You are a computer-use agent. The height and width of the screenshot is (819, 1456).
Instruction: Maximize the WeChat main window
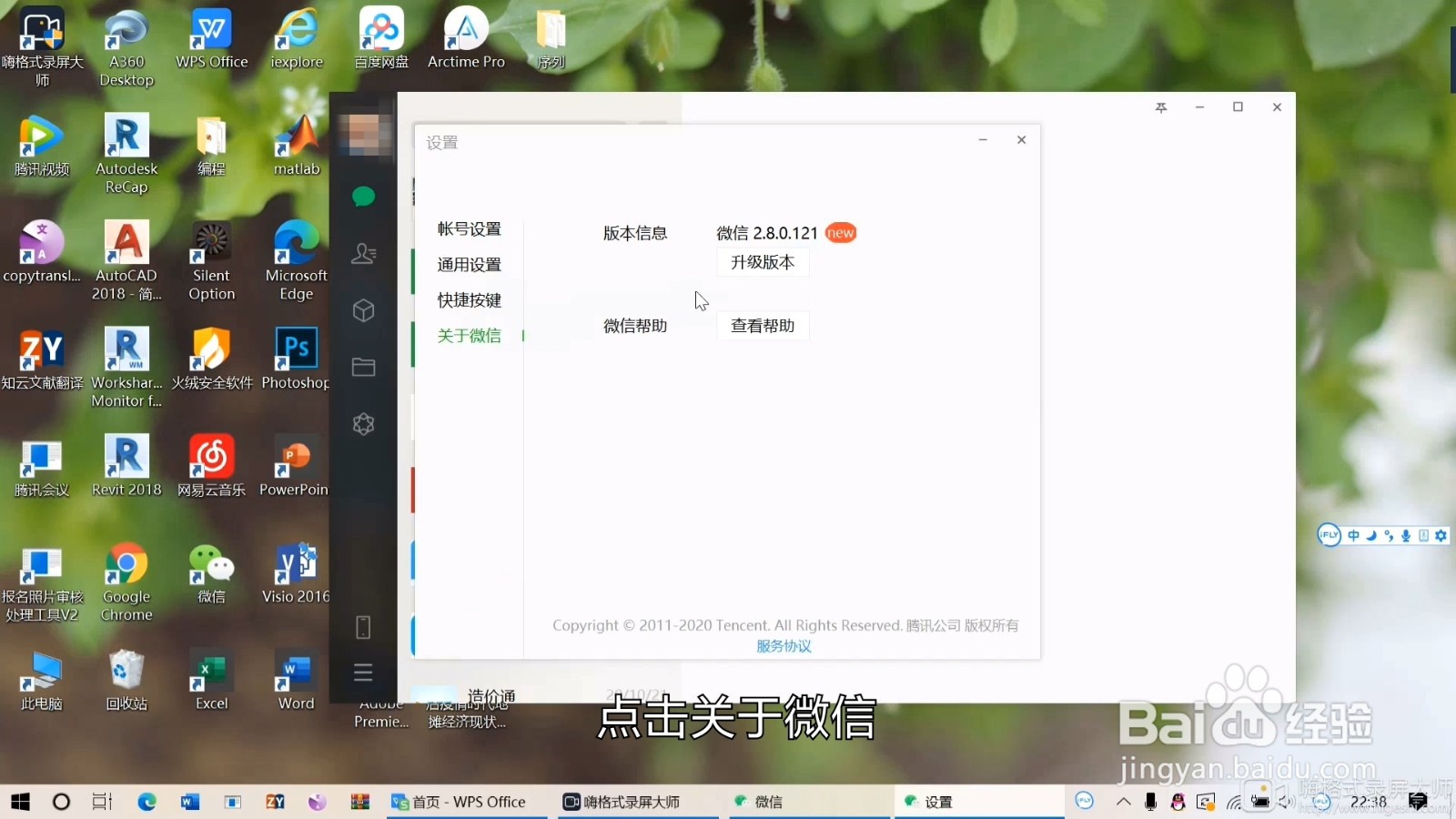click(x=1238, y=107)
